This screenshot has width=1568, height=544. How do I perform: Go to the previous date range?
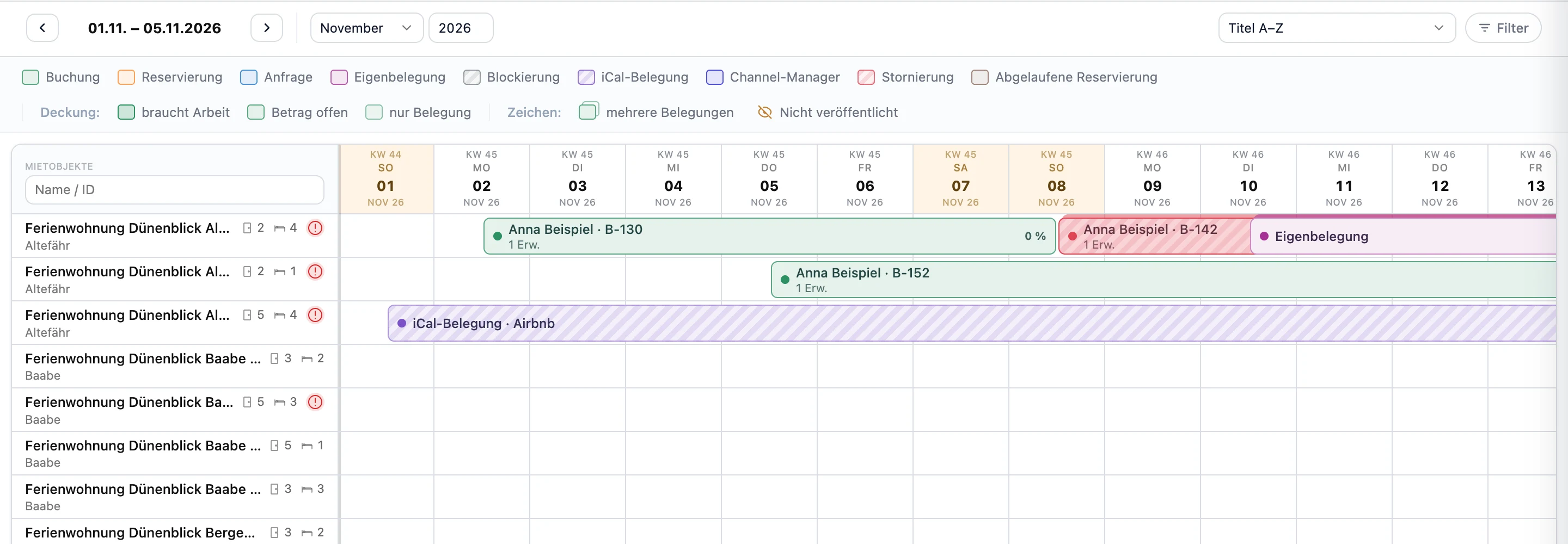point(42,28)
